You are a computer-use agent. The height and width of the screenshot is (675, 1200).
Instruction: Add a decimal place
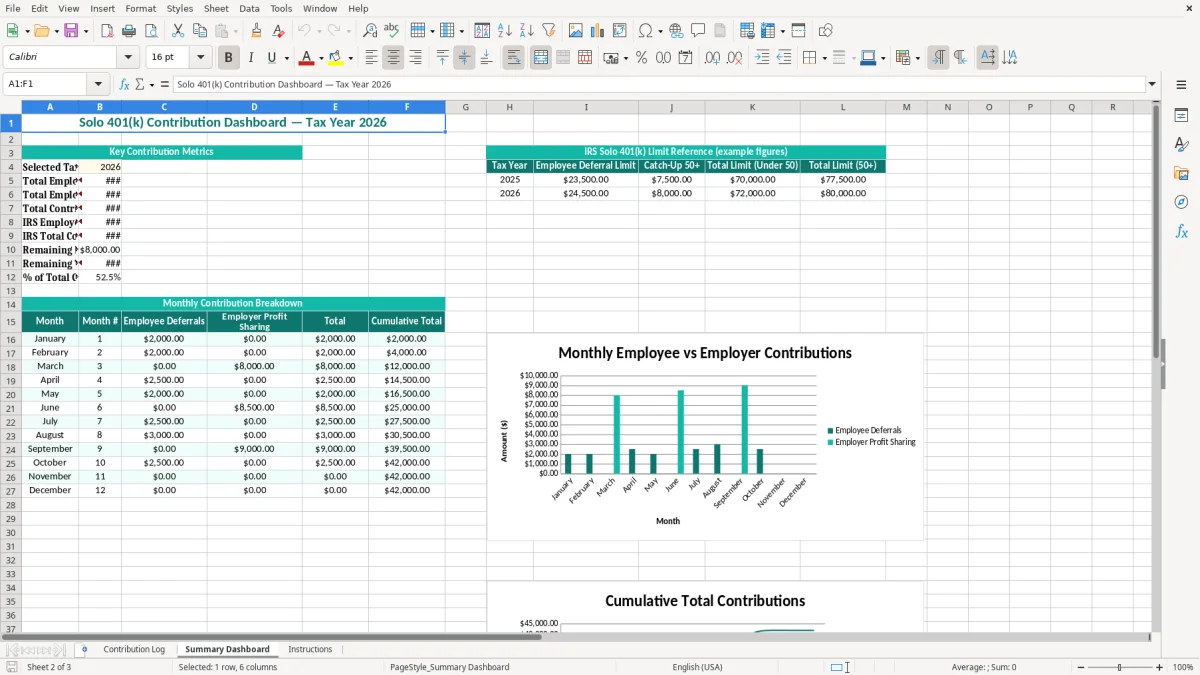pyautogui.click(x=713, y=58)
